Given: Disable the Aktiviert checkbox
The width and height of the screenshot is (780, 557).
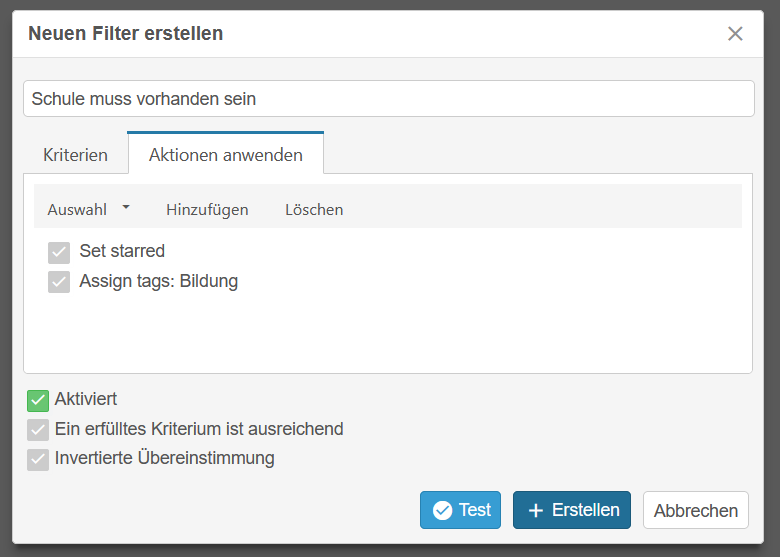Looking at the screenshot, I should [38, 401].
